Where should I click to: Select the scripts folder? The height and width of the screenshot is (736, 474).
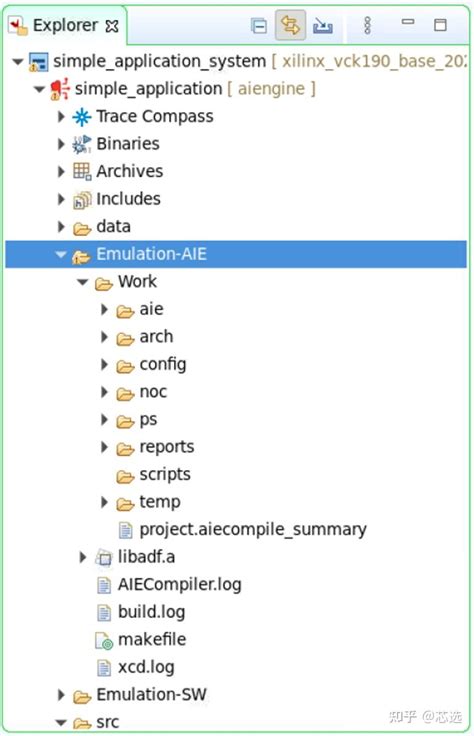click(165, 475)
